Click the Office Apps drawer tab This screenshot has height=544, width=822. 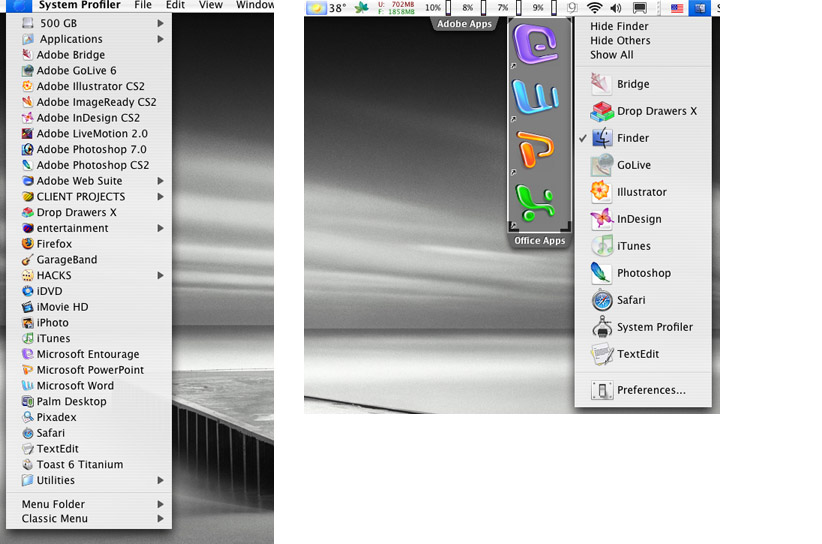[539, 241]
